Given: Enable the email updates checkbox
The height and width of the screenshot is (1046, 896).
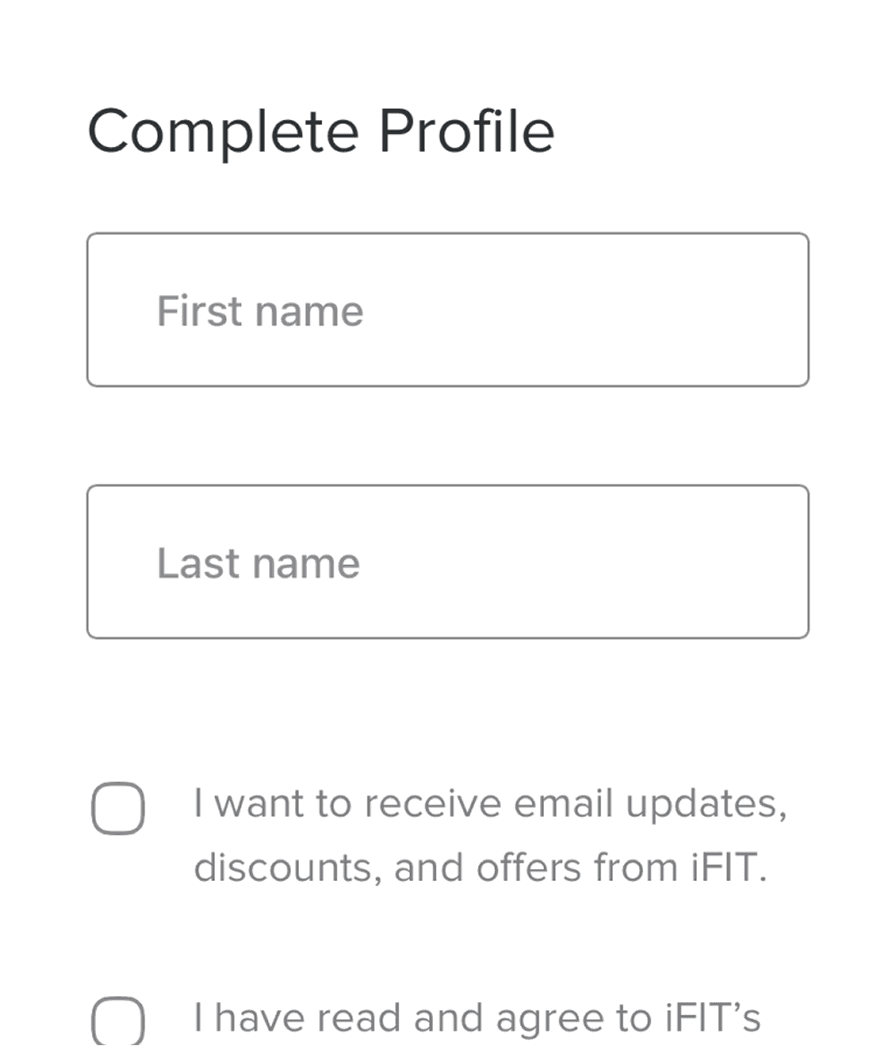Looking at the screenshot, I should click(x=118, y=809).
